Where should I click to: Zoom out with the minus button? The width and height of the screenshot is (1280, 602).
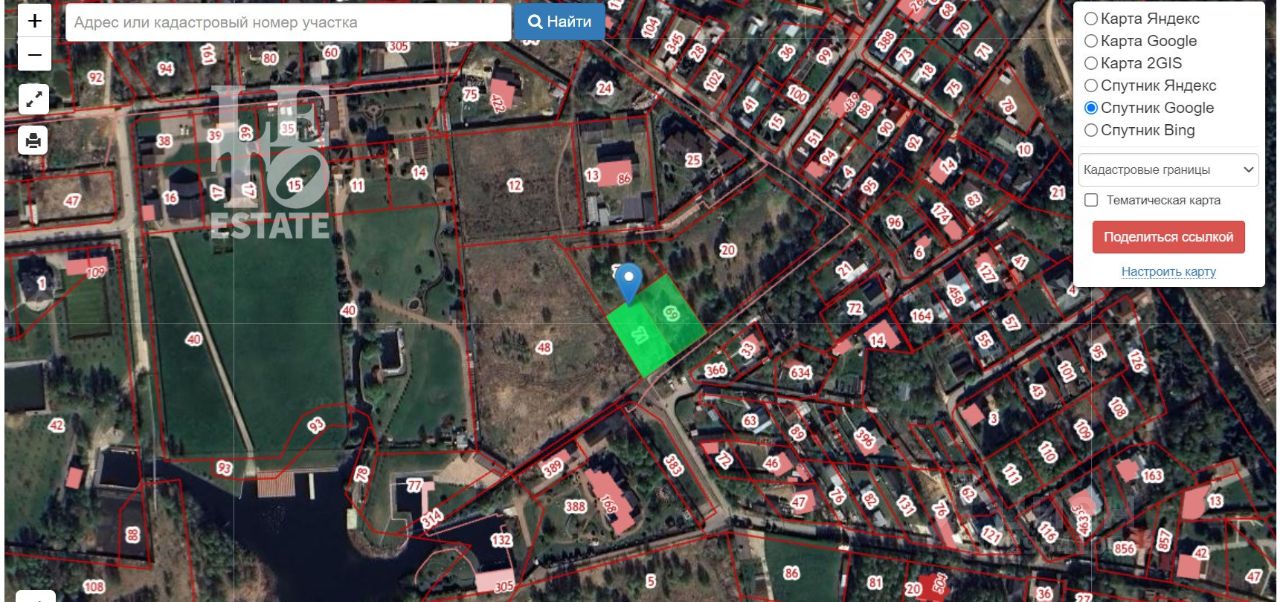point(34,54)
